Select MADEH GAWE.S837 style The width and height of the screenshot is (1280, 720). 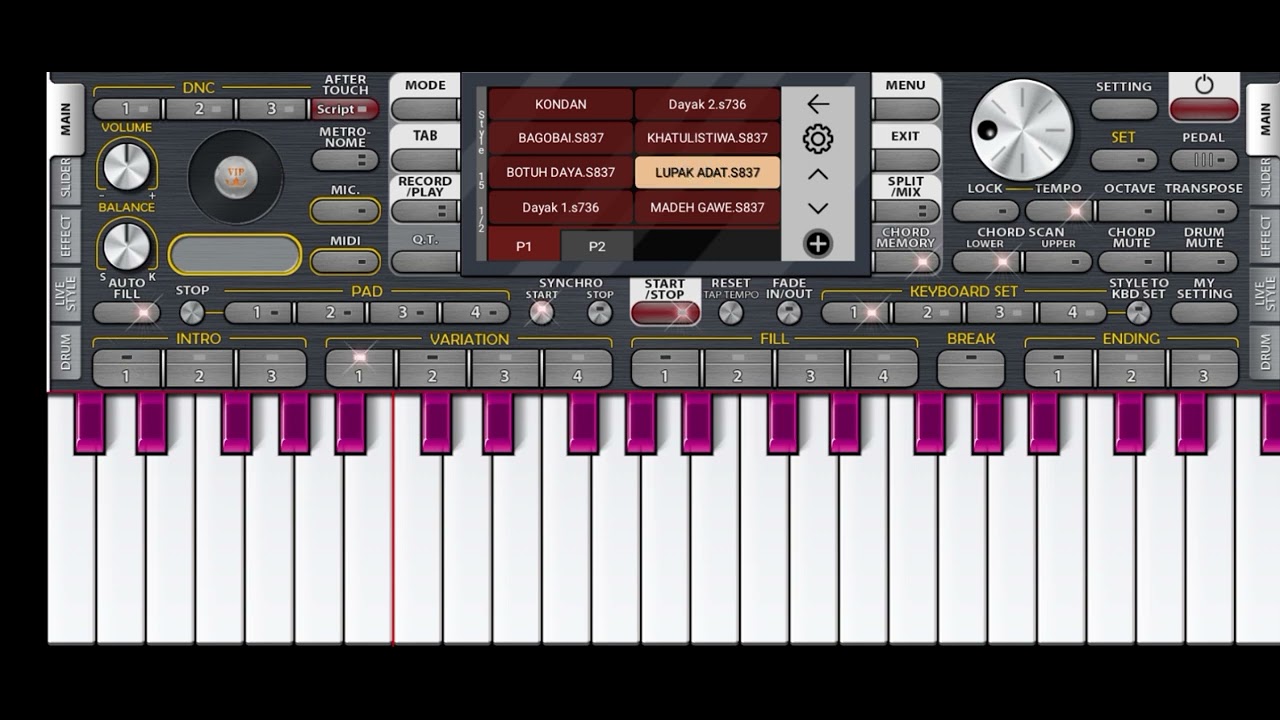pyautogui.click(x=707, y=207)
